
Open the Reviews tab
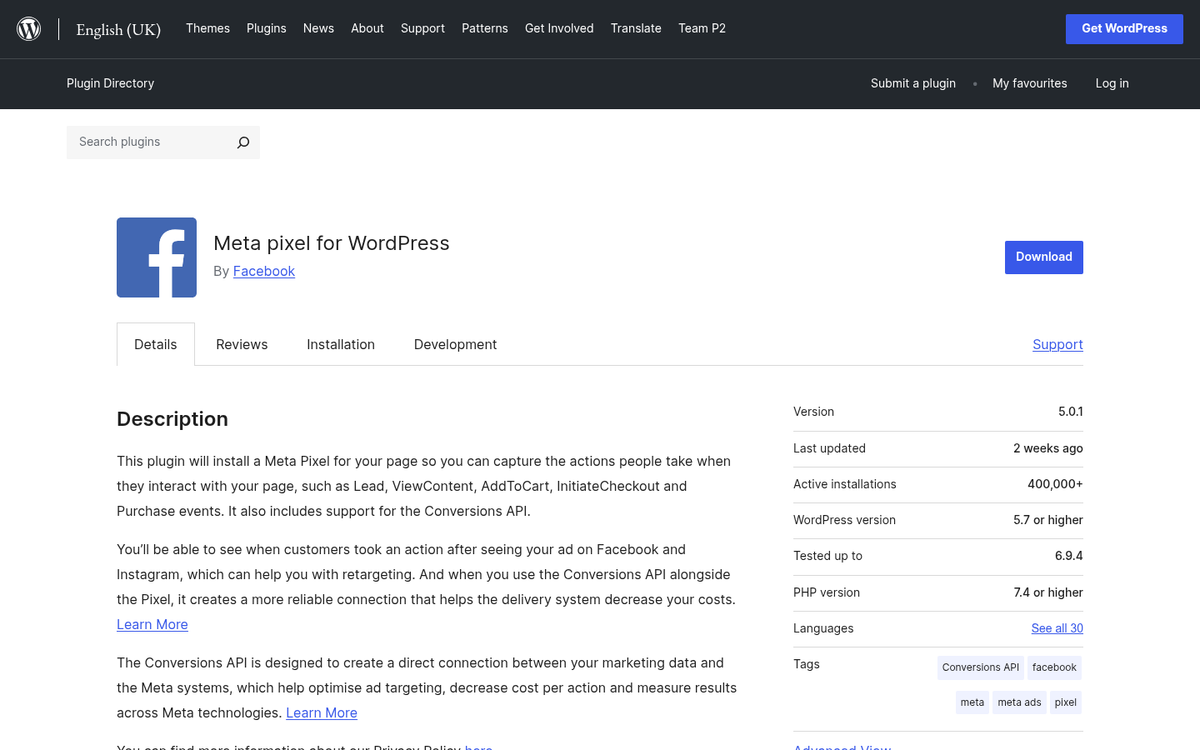tap(242, 344)
